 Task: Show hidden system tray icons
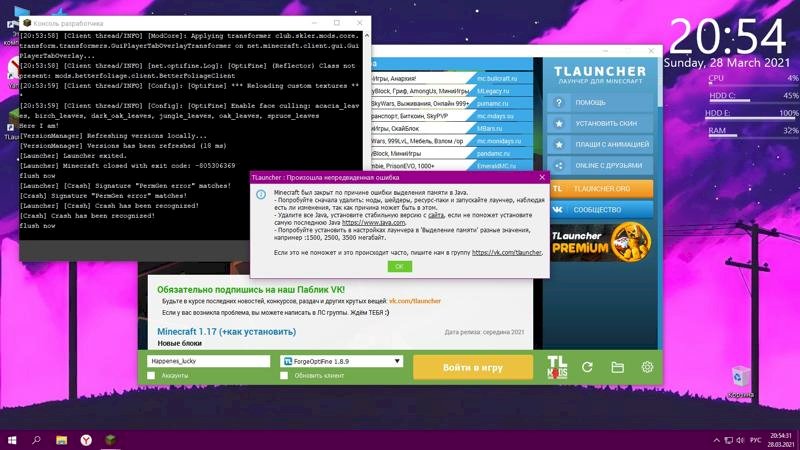(x=716, y=439)
